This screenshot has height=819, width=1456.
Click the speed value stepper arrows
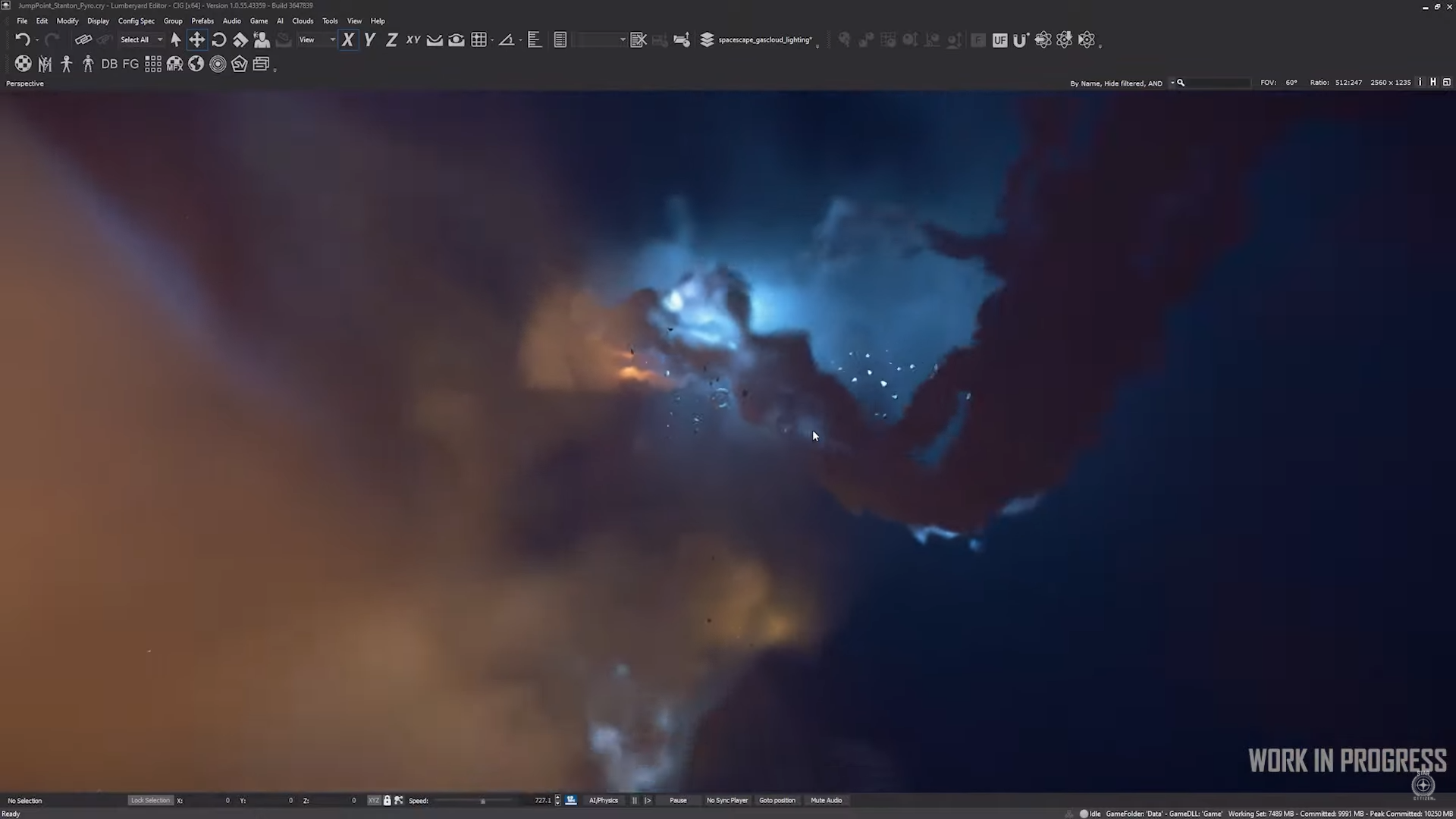pyautogui.click(x=558, y=800)
